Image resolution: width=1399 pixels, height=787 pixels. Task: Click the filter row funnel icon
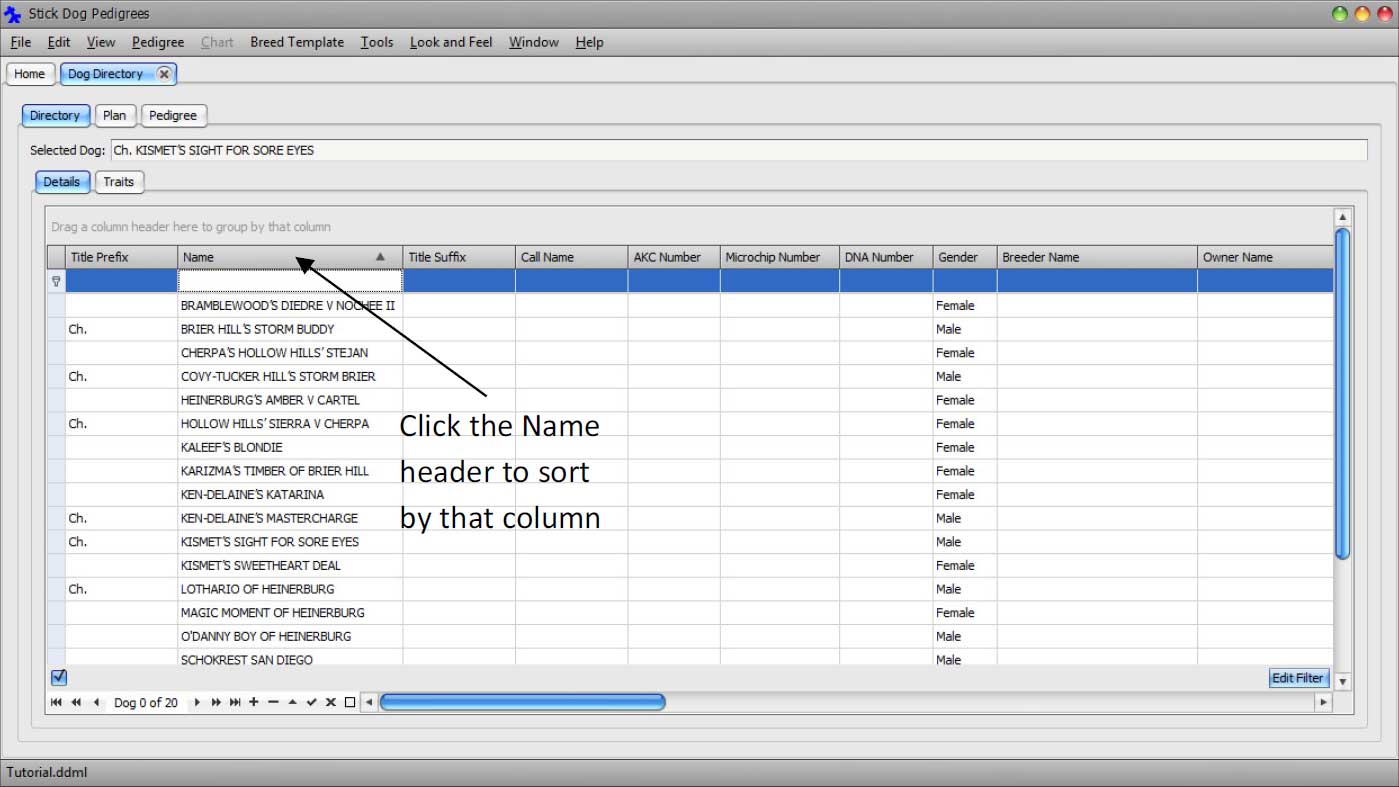(56, 282)
